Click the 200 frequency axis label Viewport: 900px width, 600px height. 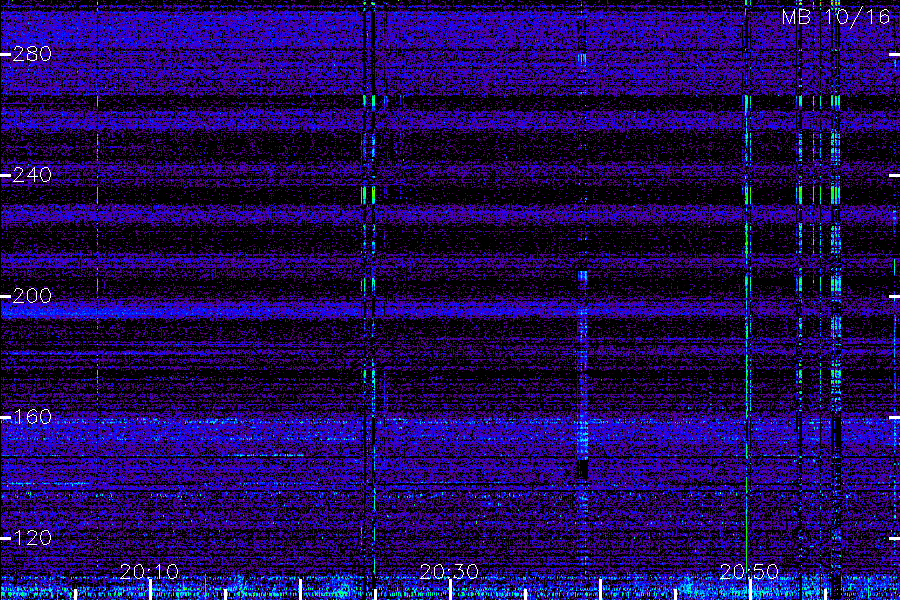(x=32, y=296)
